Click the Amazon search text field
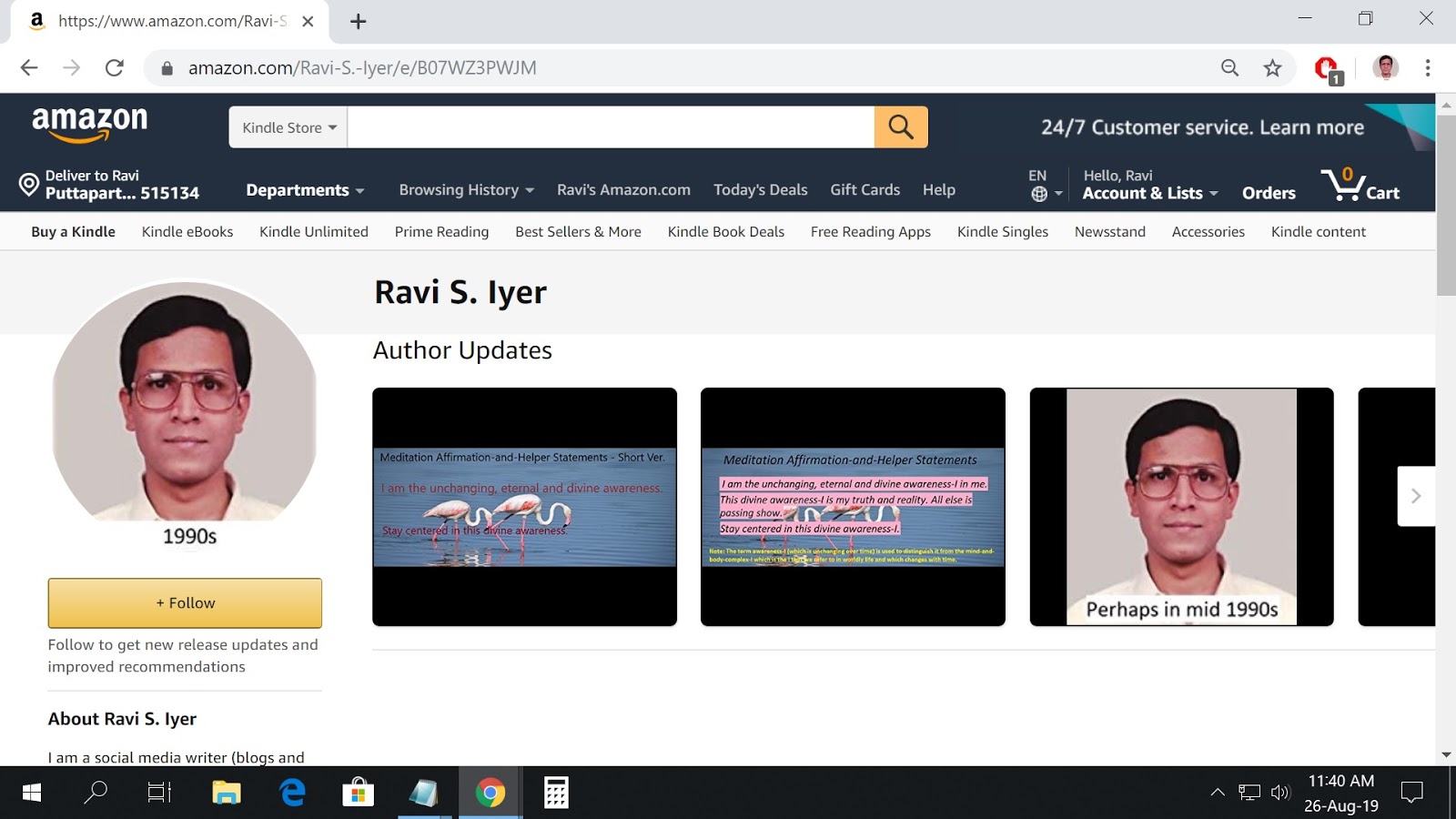The height and width of the screenshot is (819, 1456). [x=611, y=127]
